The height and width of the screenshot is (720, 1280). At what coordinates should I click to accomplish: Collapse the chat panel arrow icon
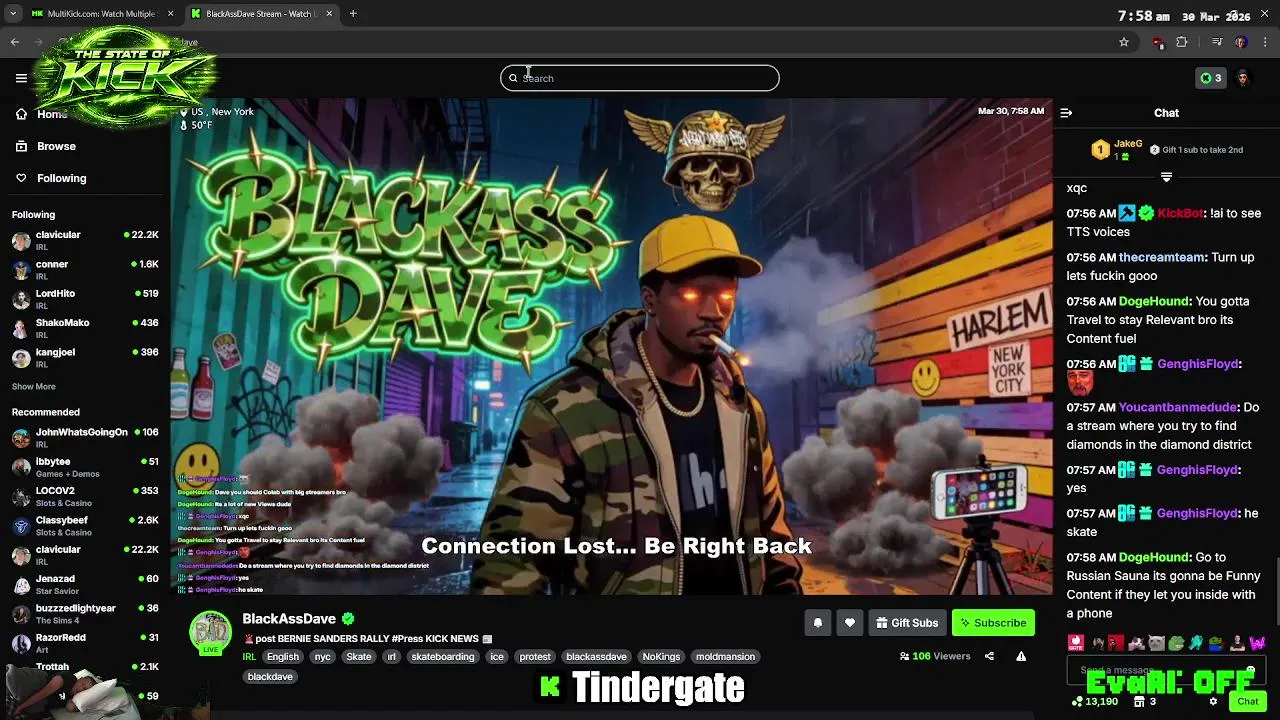pyautogui.click(x=1066, y=113)
